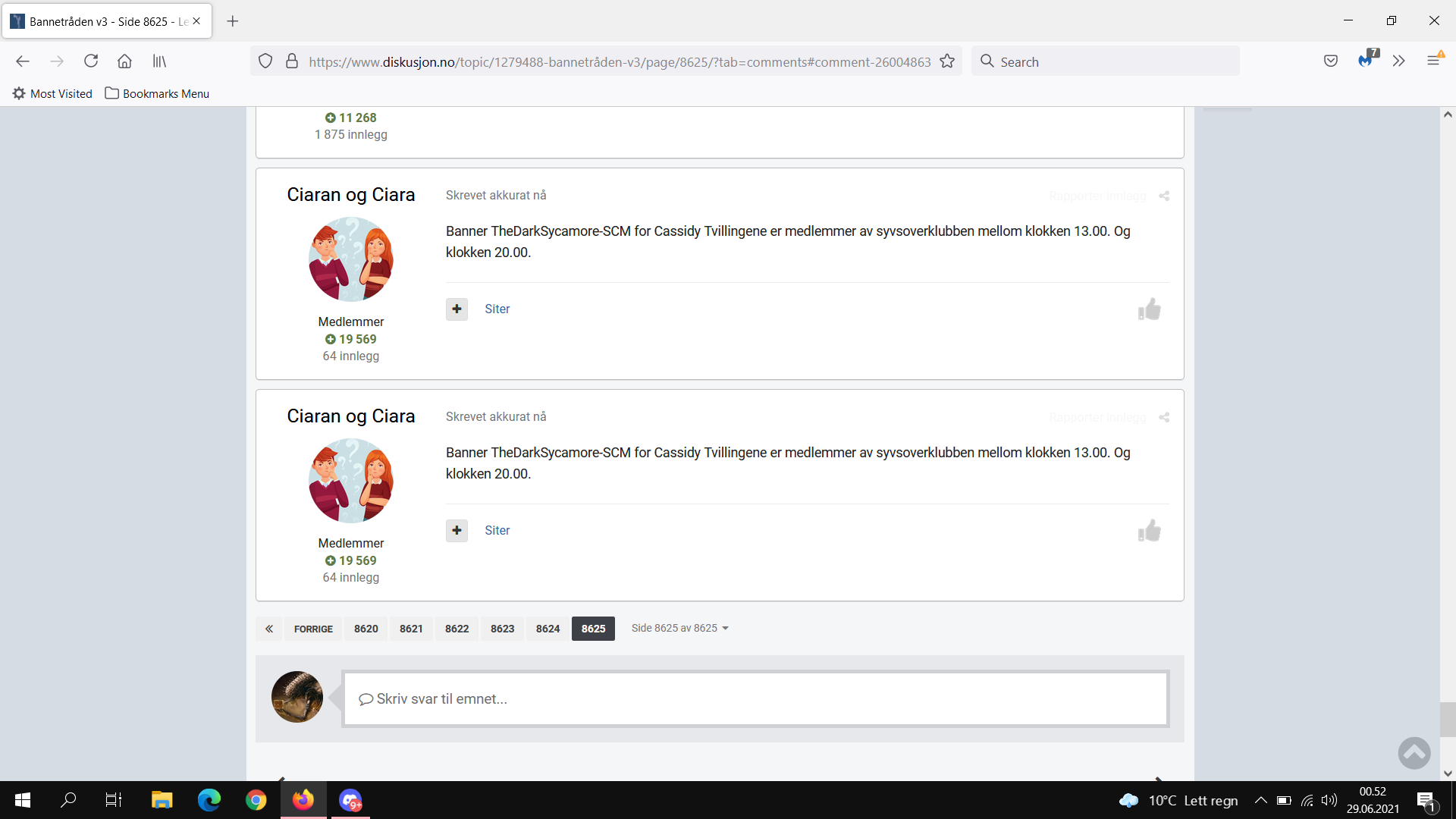
Task: Like the first Ciaran og Ciara post
Action: coord(1150,309)
